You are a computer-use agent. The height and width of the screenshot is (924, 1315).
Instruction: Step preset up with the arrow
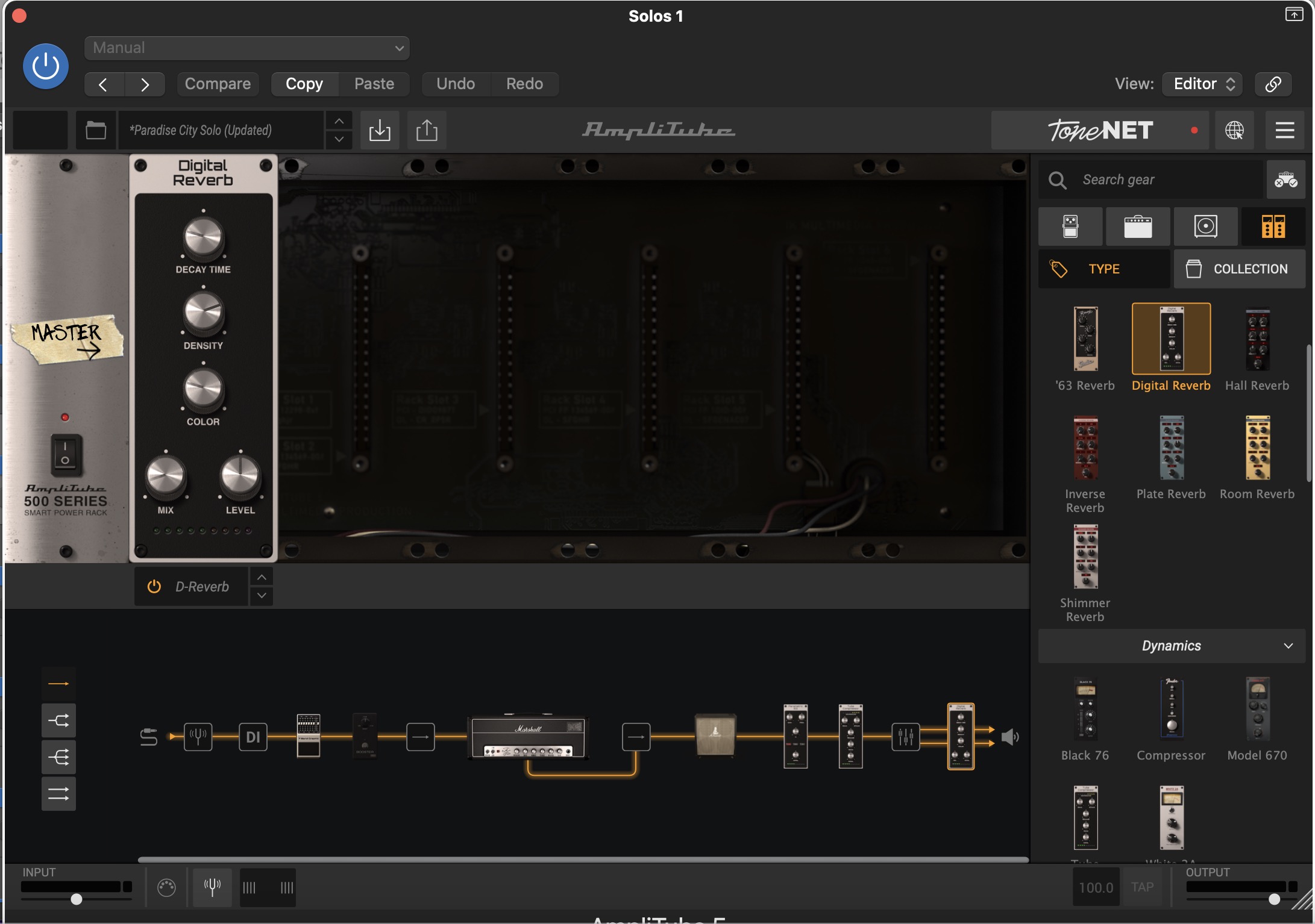339,121
